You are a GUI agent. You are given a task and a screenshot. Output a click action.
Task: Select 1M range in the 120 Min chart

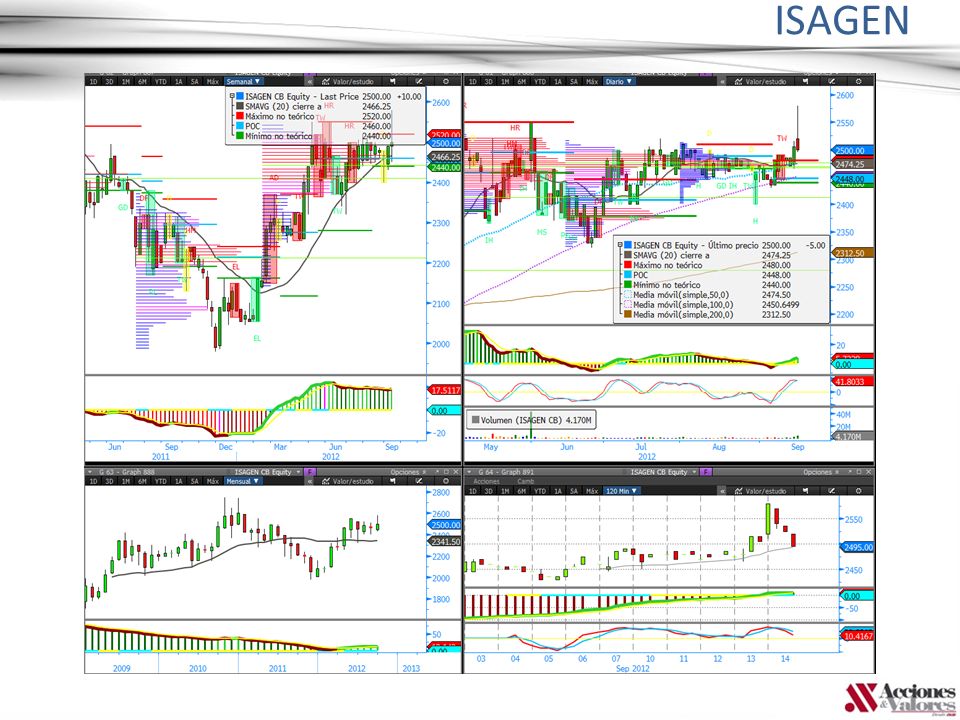505,491
